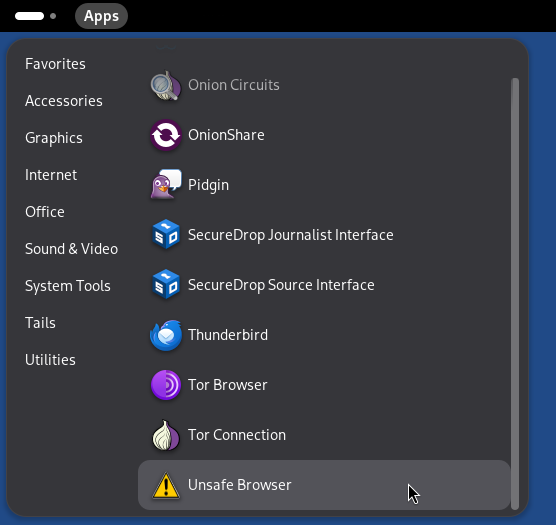Image resolution: width=556 pixels, height=525 pixels.
Task: Open SecureDrop Source Interface text
Action: pos(281,285)
